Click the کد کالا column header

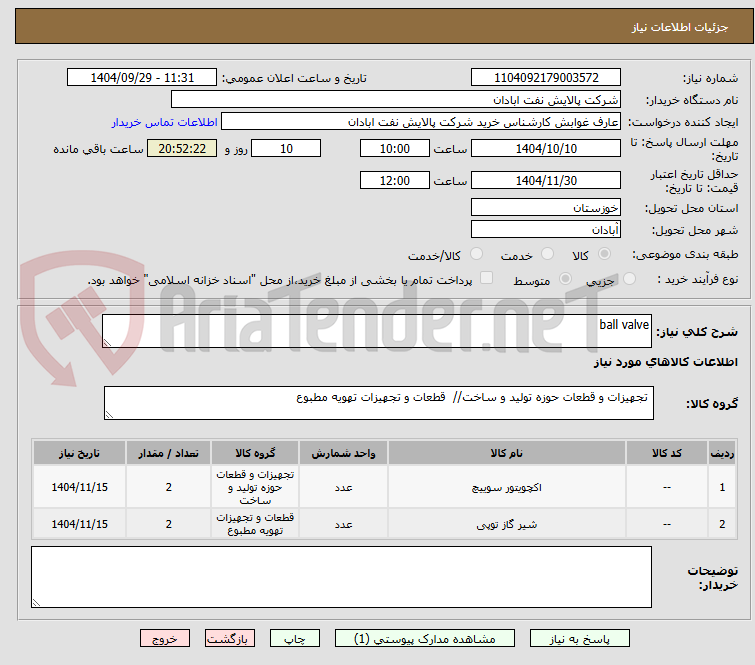666,453
